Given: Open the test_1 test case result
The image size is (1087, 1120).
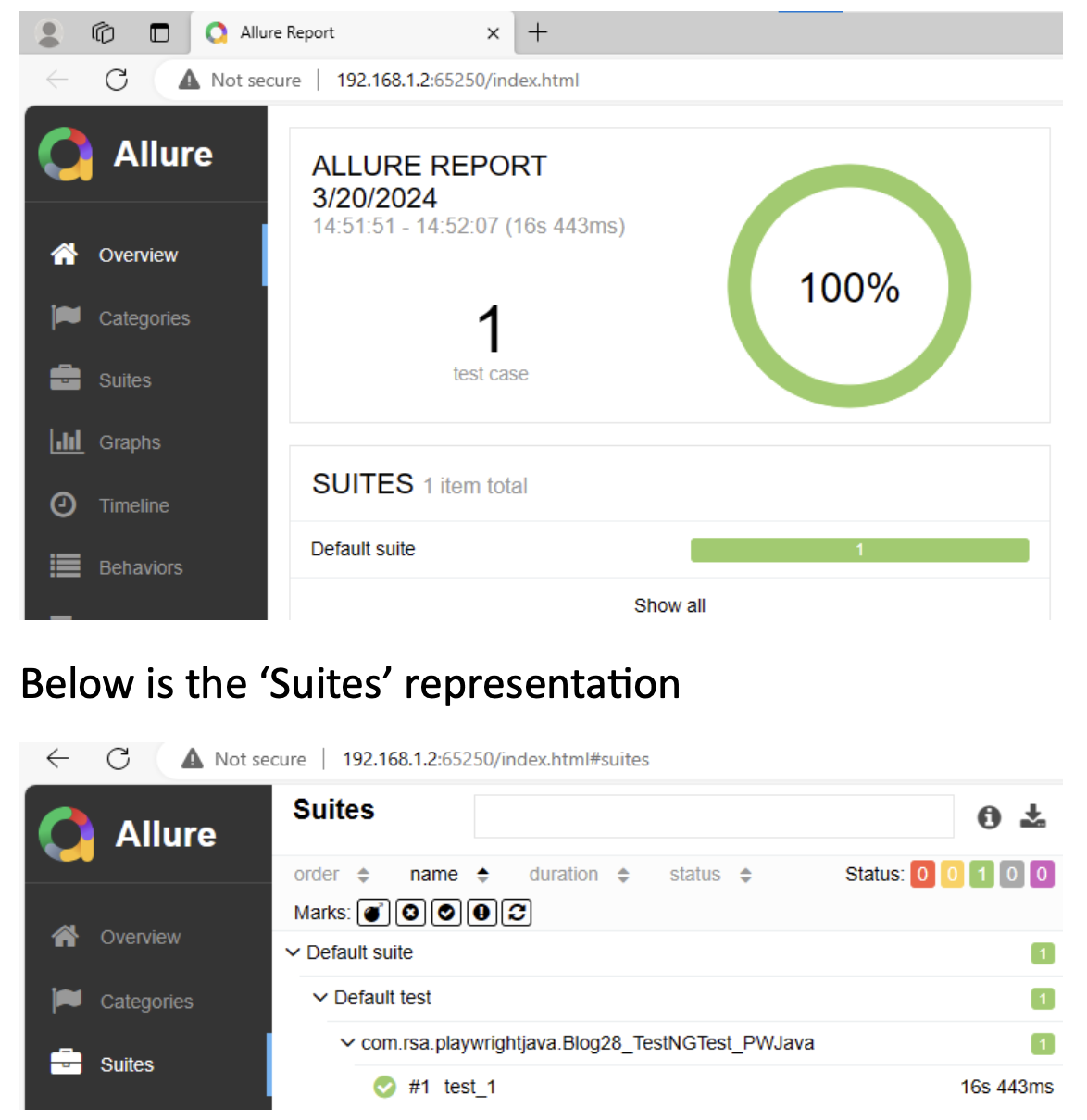Looking at the screenshot, I should (469, 1087).
